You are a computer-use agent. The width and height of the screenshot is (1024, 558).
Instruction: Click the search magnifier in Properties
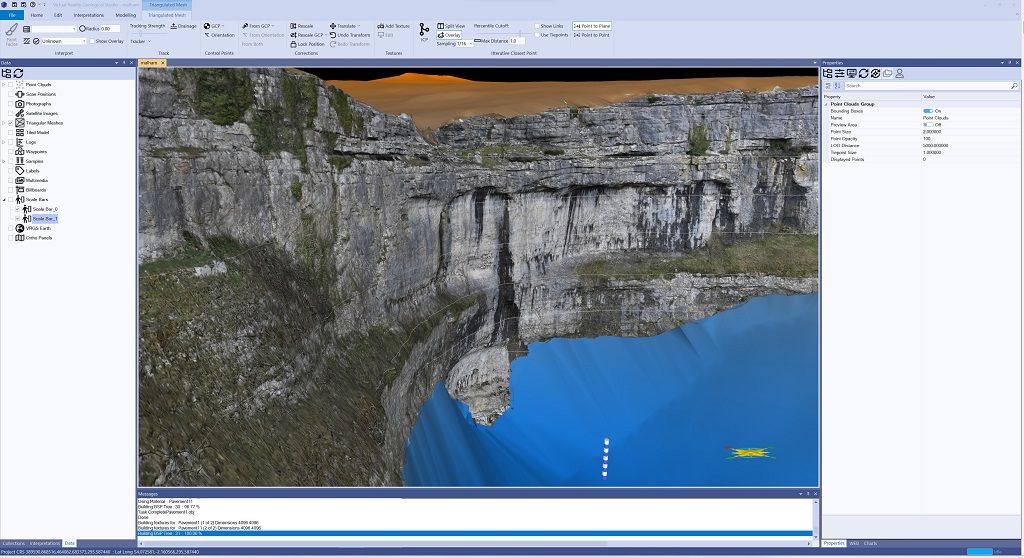(x=1014, y=86)
